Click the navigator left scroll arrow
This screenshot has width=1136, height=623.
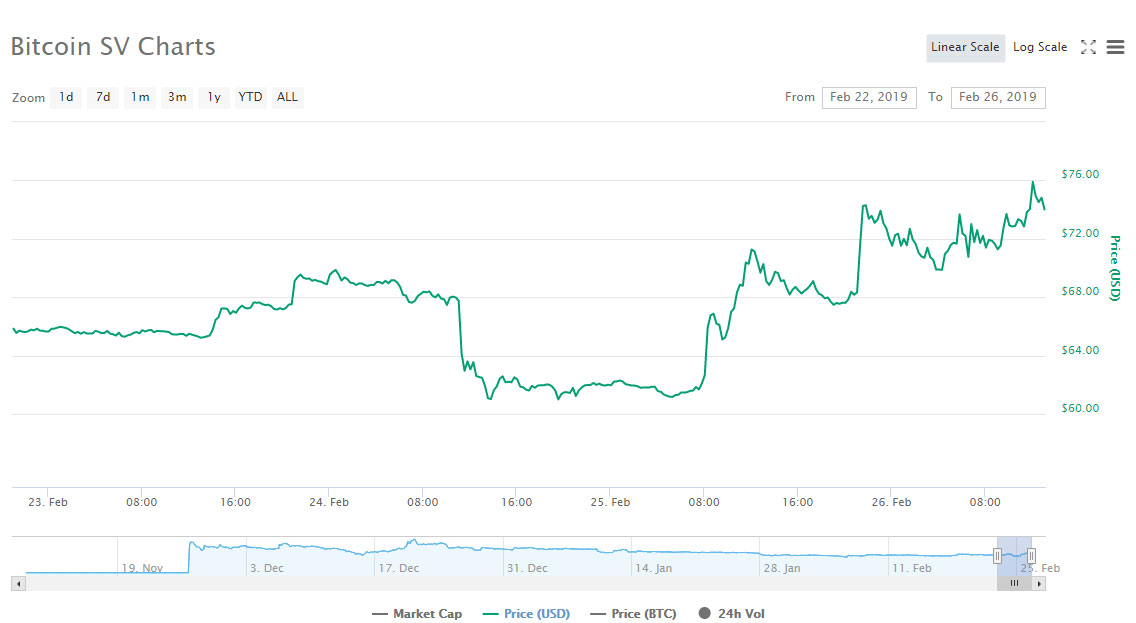coord(19,583)
